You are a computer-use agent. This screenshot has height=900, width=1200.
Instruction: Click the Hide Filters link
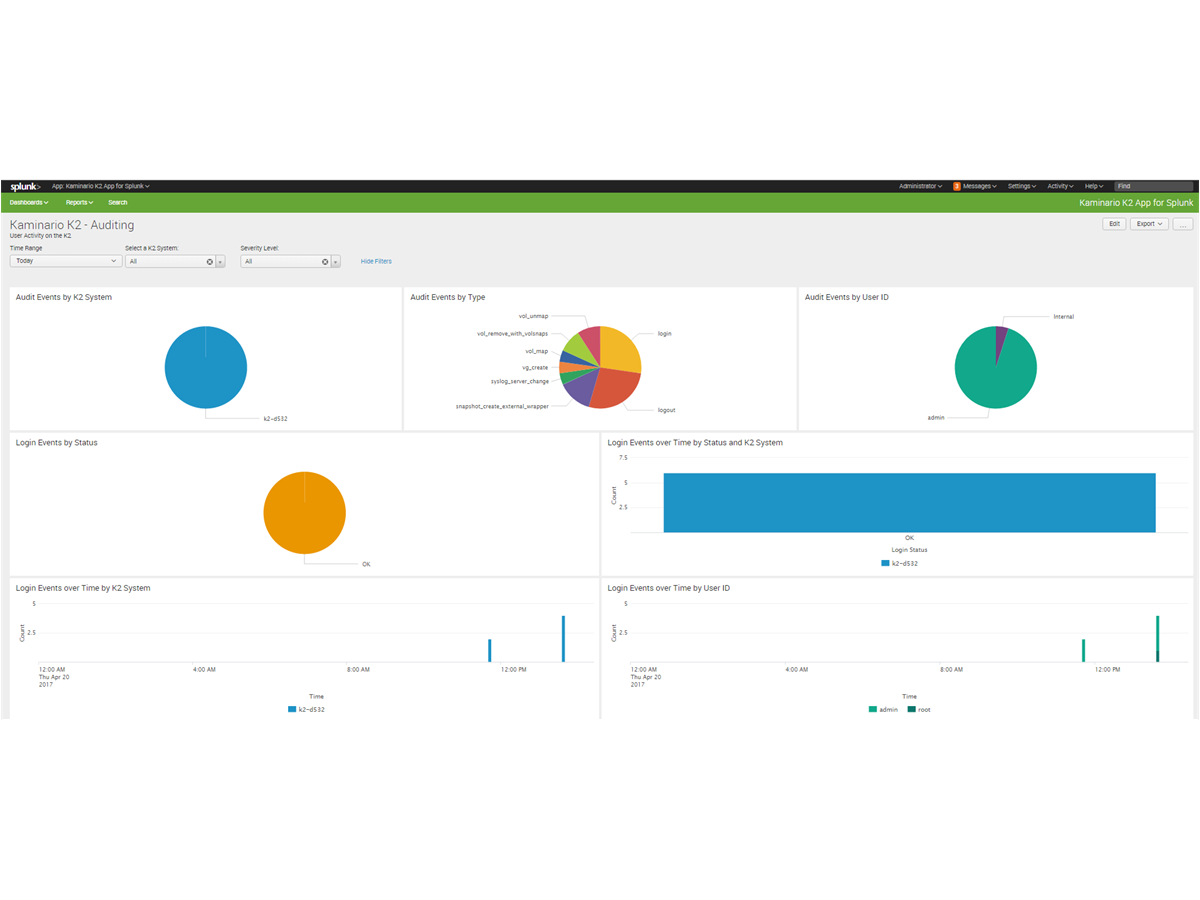pos(376,261)
